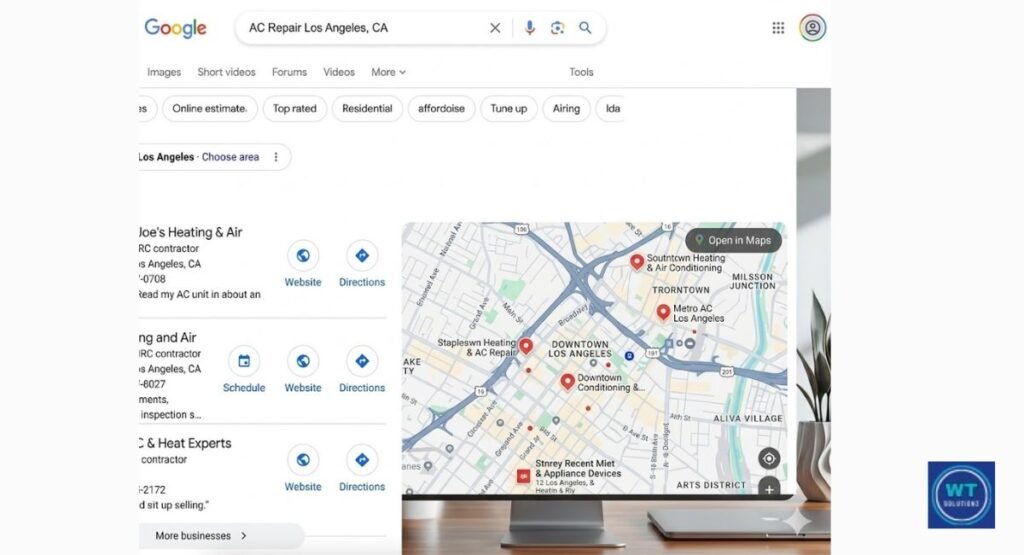Switch to Short videos tab
This screenshot has width=1024, height=555.
point(227,72)
